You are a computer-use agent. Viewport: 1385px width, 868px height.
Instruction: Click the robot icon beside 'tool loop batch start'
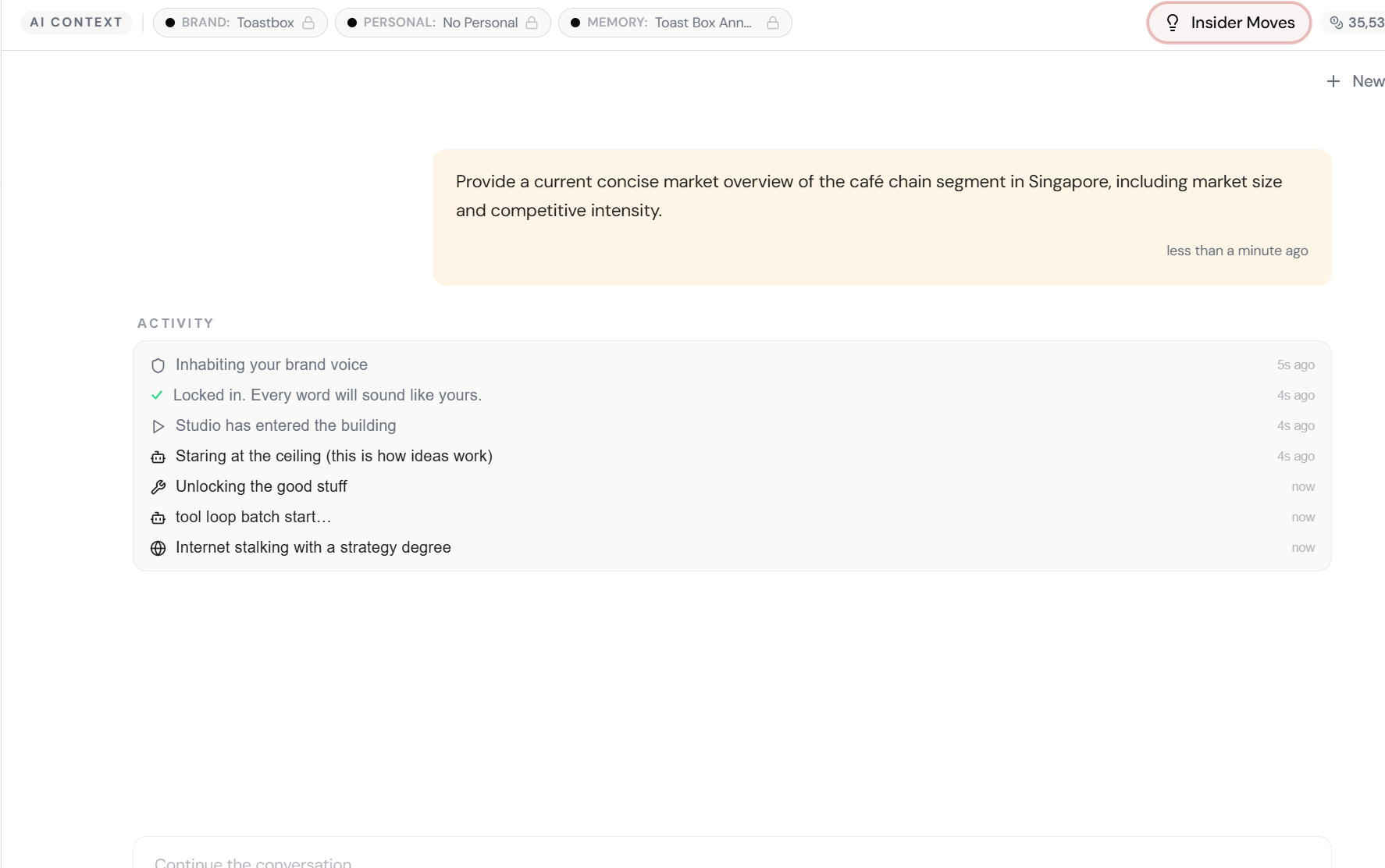pyautogui.click(x=158, y=518)
